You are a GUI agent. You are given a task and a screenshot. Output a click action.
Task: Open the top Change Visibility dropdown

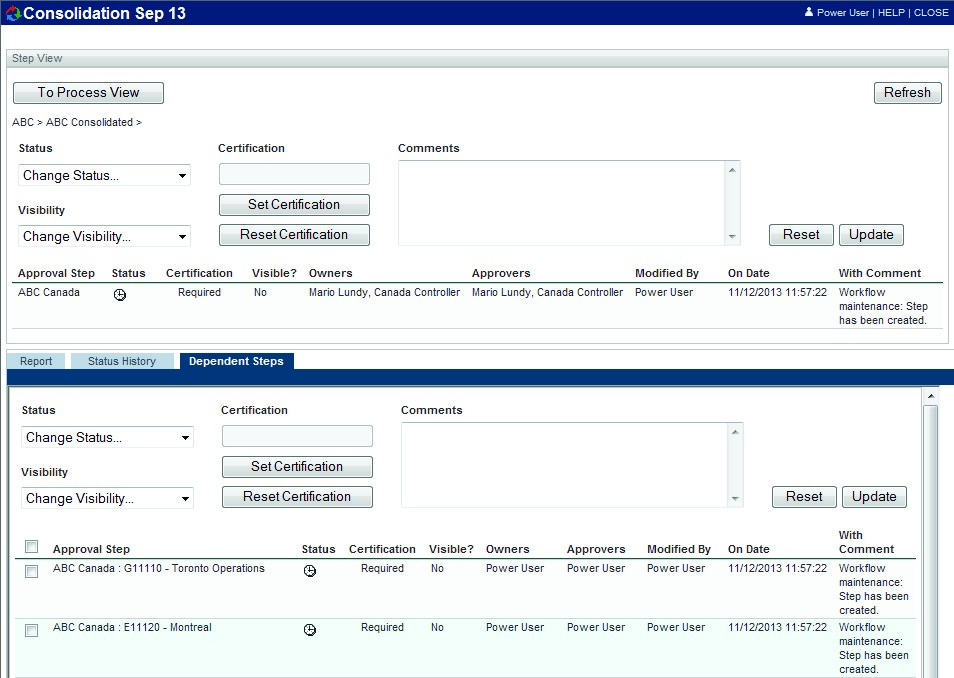pyautogui.click(x=104, y=237)
